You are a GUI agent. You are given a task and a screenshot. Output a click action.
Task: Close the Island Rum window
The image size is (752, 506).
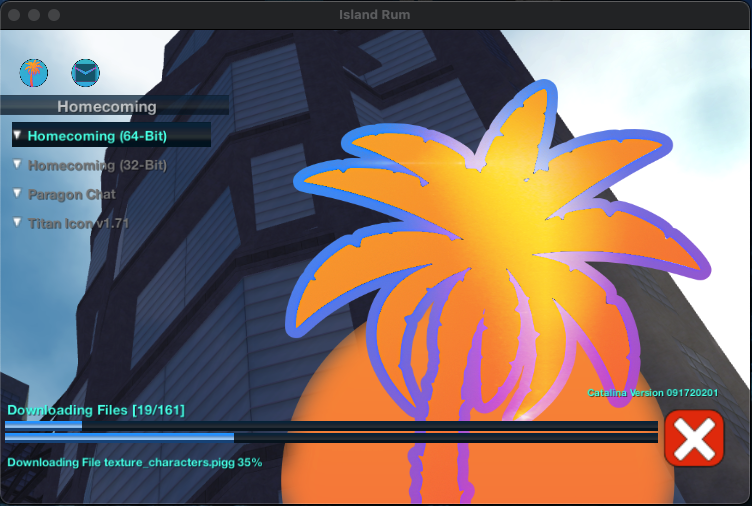(14, 15)
